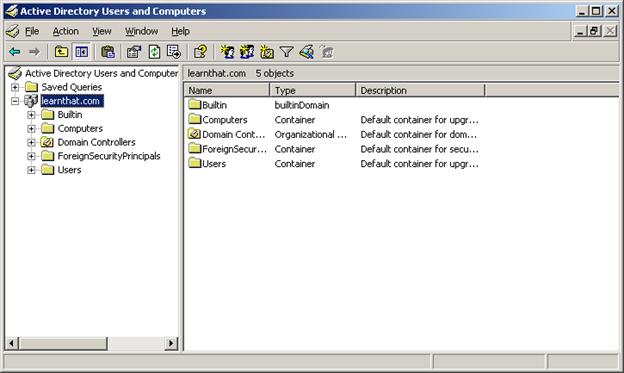The height and width of the screenshot is (373, 624).
Task: Click tree pane scroll left arrow
Action: 12,343
